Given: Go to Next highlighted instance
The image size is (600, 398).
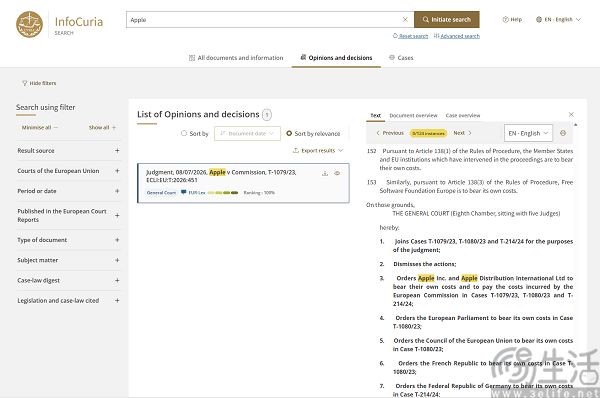Looking at the screenshot, I should pyautogui.click(x=462, y=133).
